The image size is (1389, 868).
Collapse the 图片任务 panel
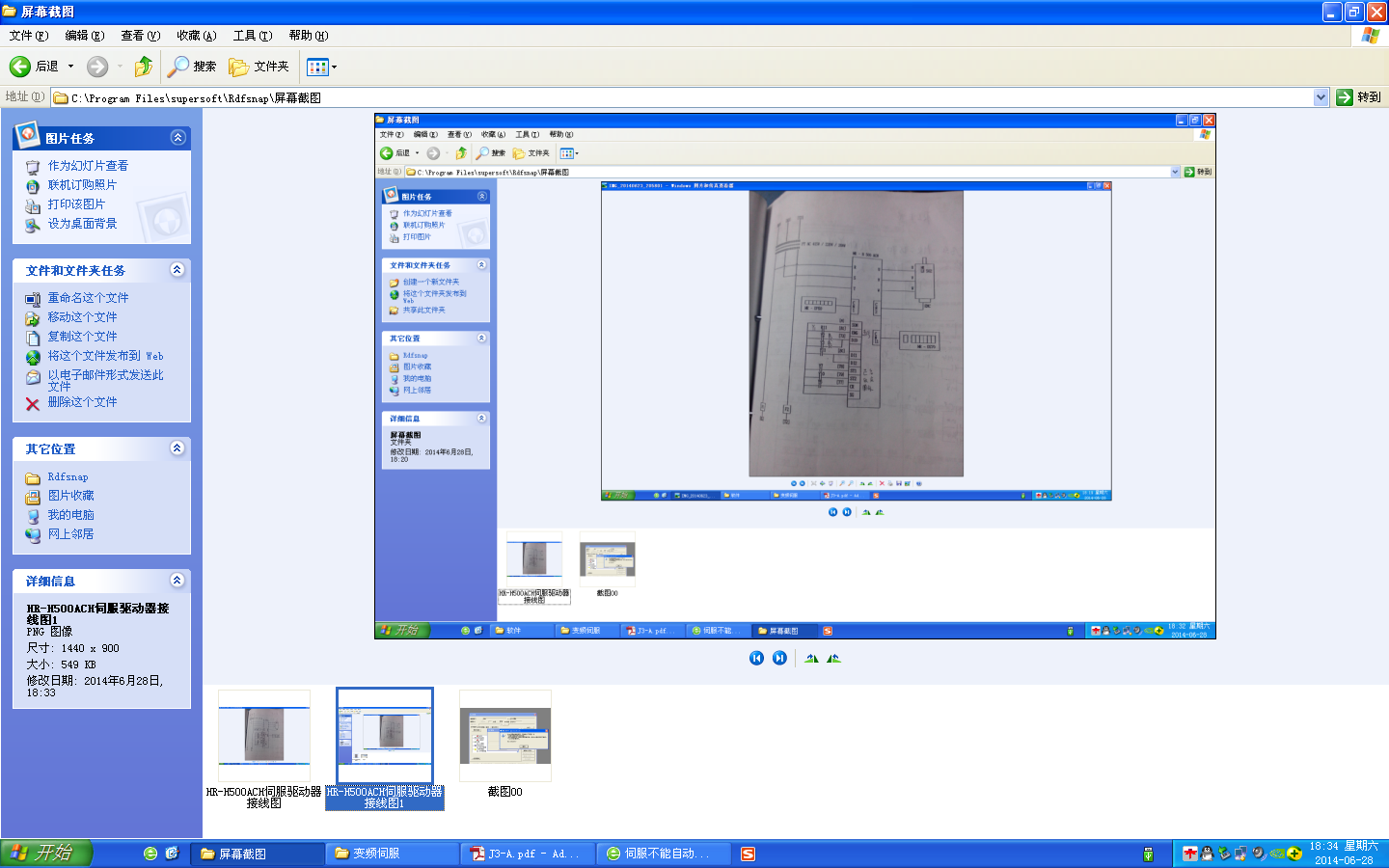(x=177, y=138)
